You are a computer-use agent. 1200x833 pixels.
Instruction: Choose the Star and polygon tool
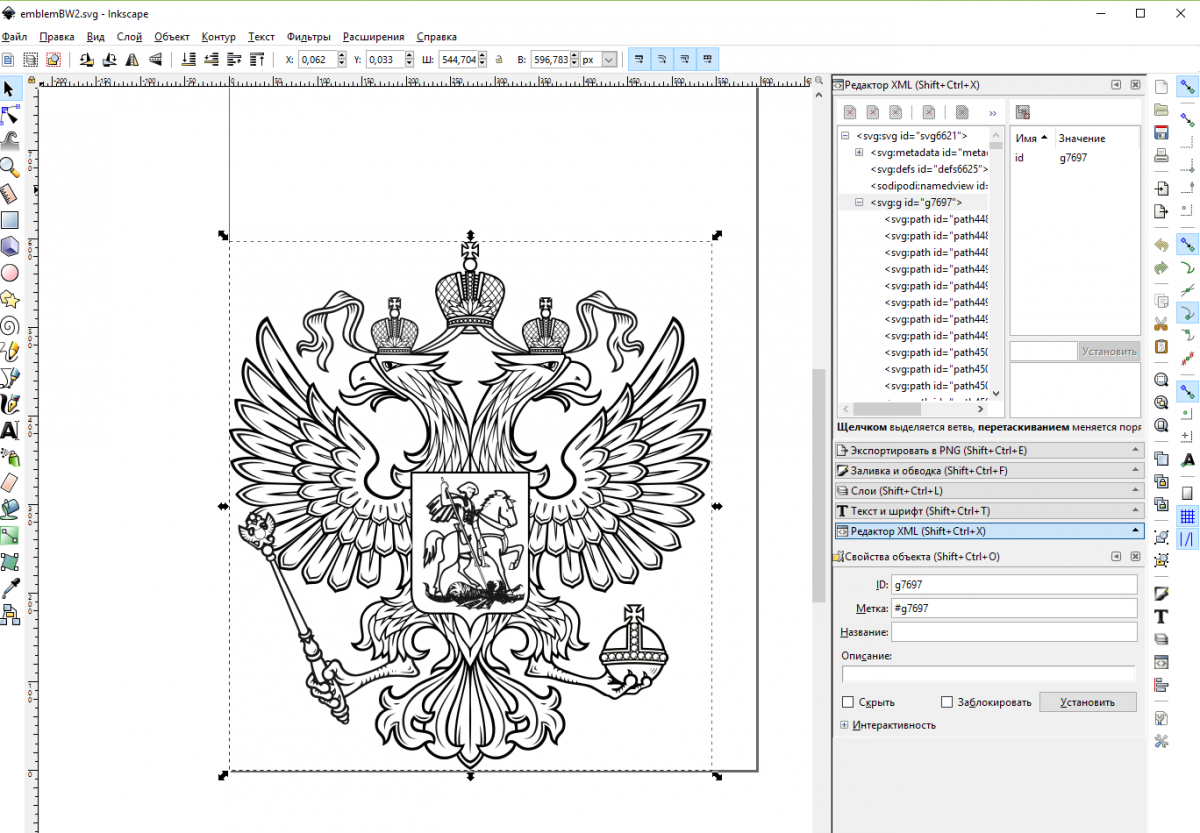(x=10, y=299)
